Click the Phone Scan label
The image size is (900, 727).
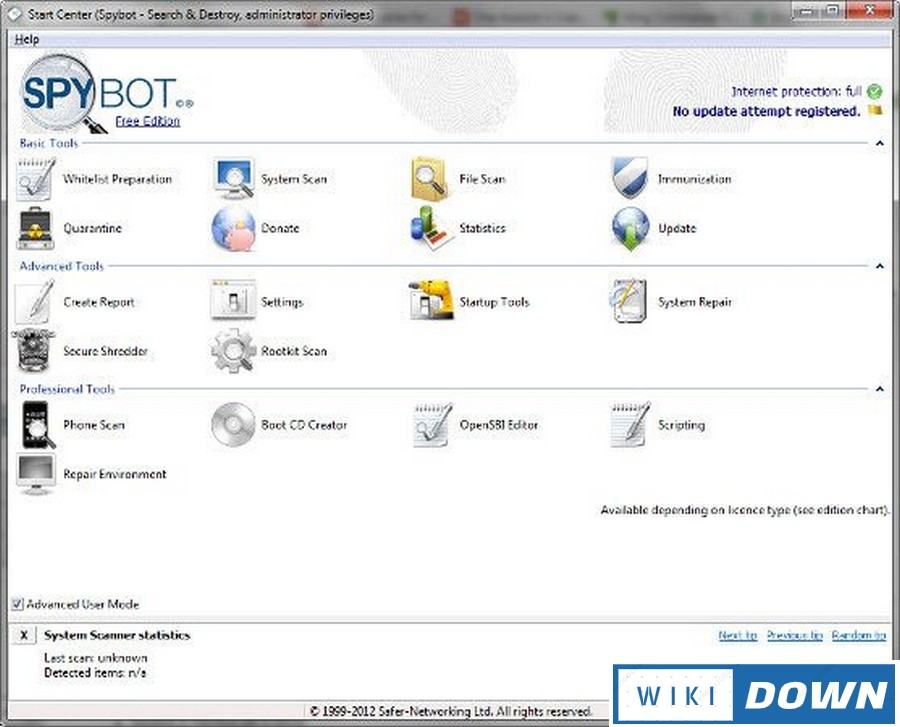click(94, 425)
